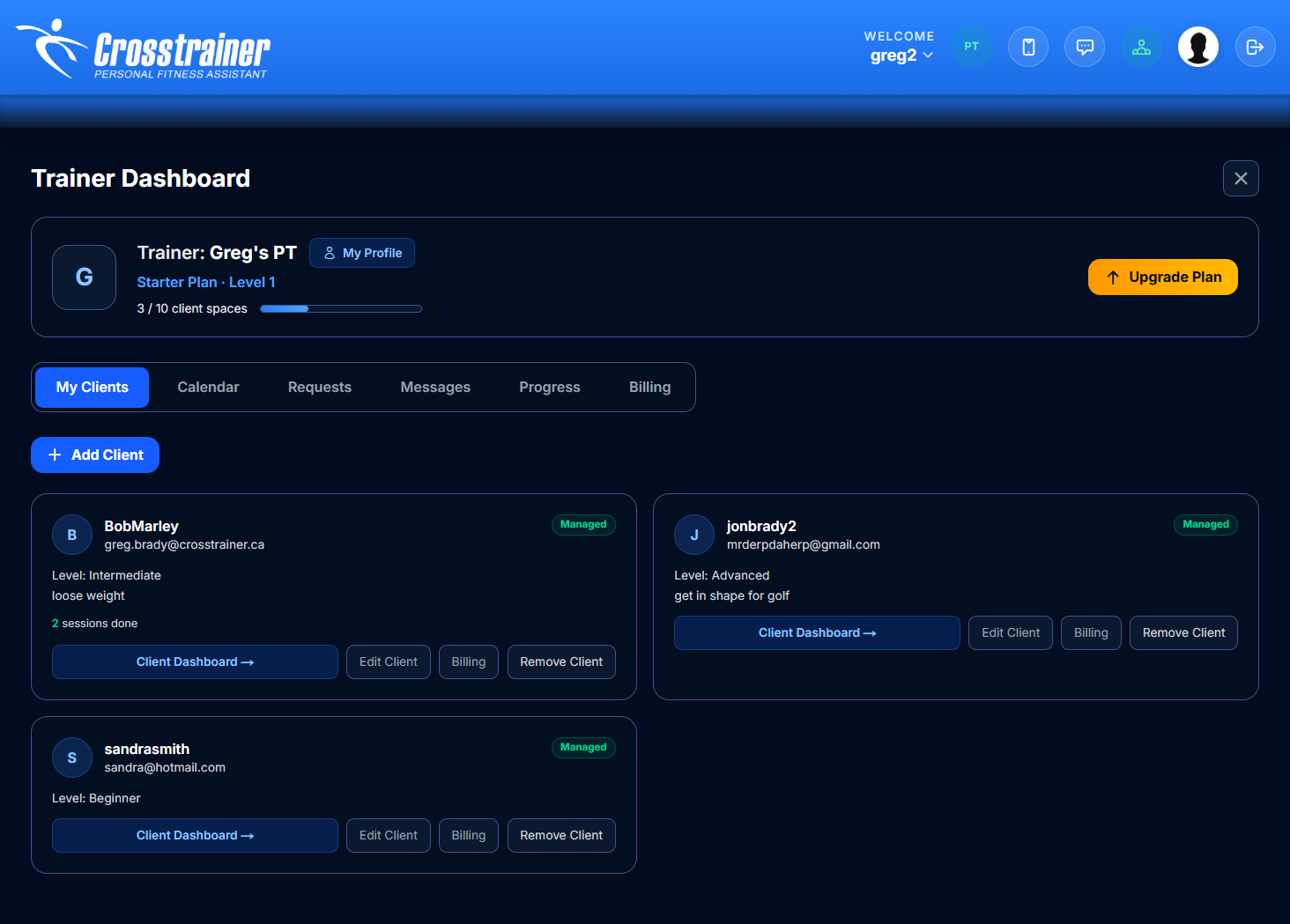Click sandrasmith's Managed badge
Screen dimensions: 1290x924
pos(583,747)
